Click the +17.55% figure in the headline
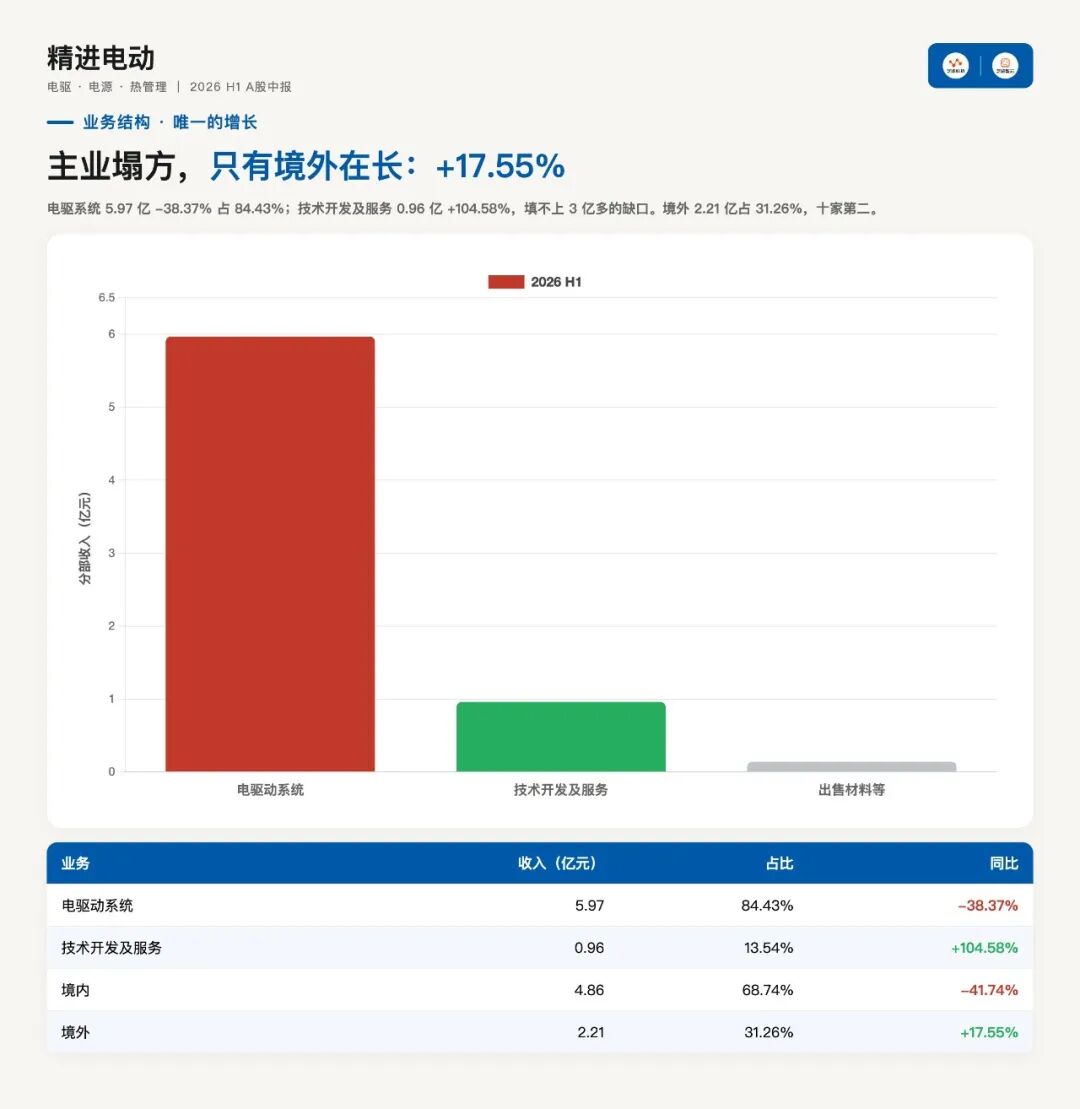 [500, 167]
